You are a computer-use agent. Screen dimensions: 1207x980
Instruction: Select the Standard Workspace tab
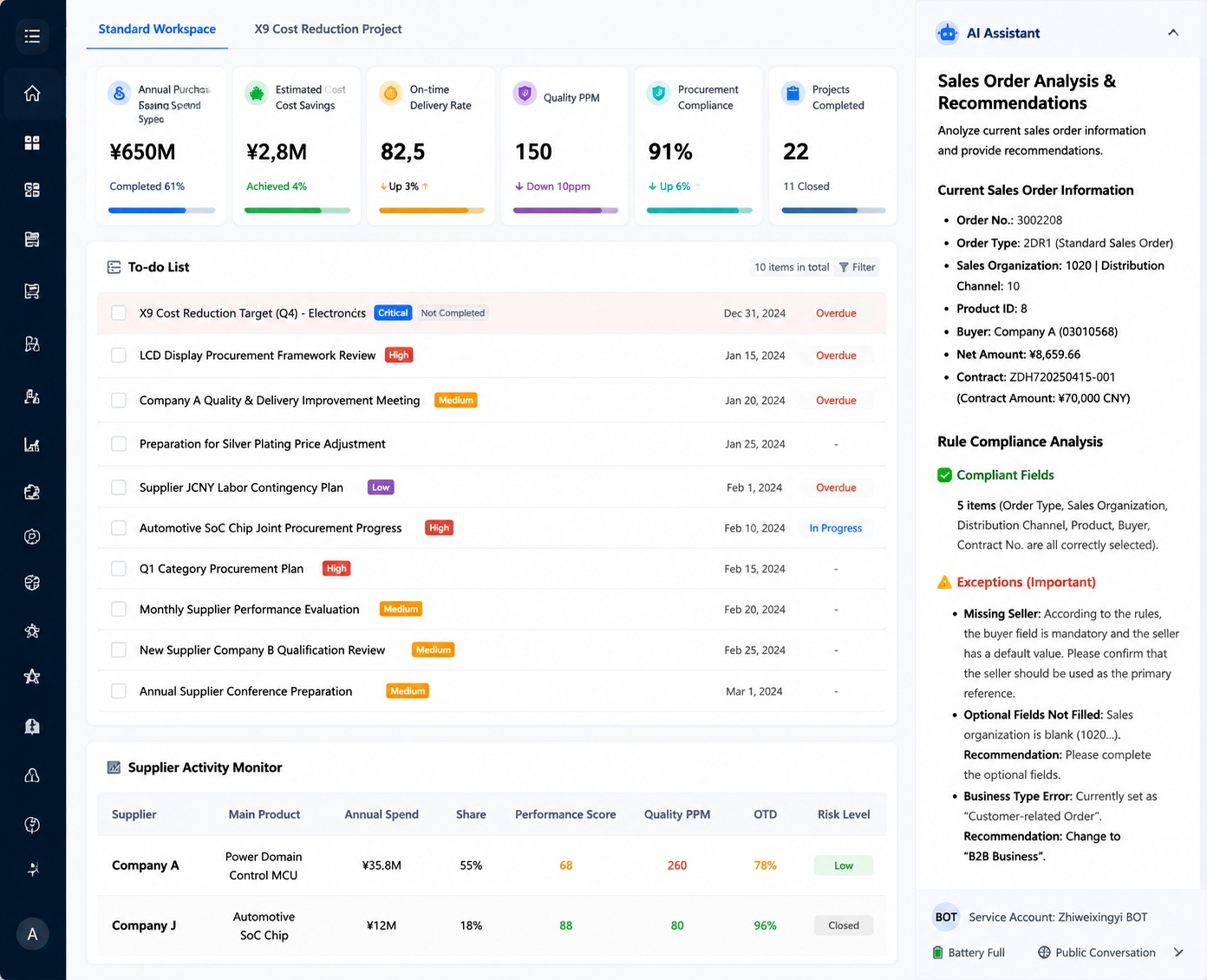coord(157,29)
